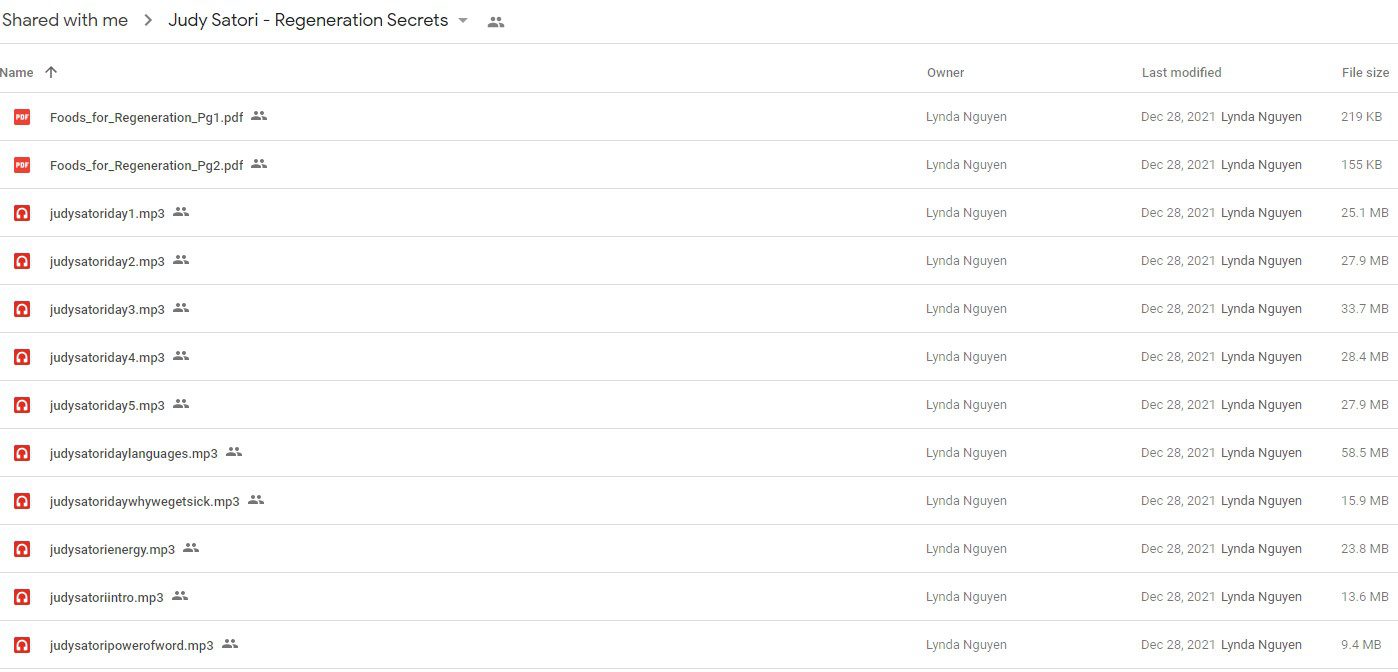
Task: Open the folder name dropdown arrow
Action: click(x=463, y=21)
